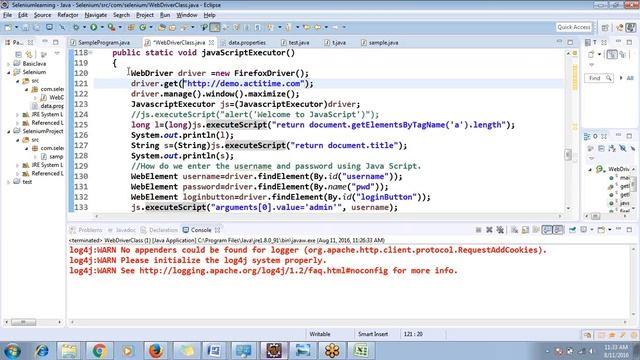Open Google Chrome from the taskbar
Viewport: 640px width, 360px height.
tap(99, 351)
